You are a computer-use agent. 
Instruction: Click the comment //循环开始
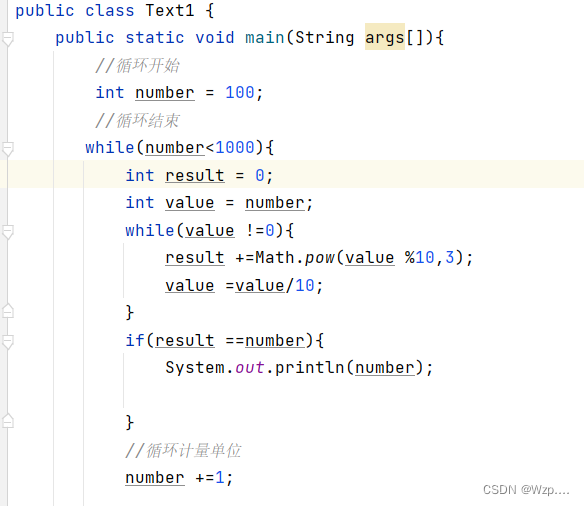pyautogui.click(x=137, y=66)
